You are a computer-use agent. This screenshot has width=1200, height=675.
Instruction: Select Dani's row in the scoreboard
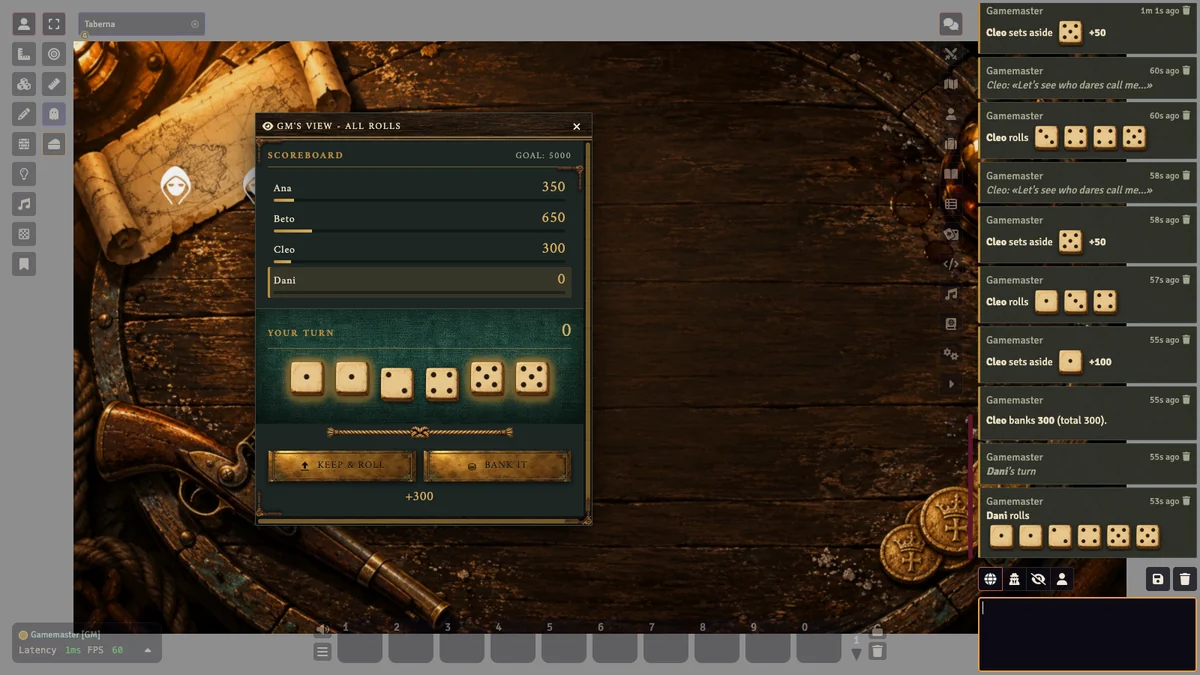point(419,281)
